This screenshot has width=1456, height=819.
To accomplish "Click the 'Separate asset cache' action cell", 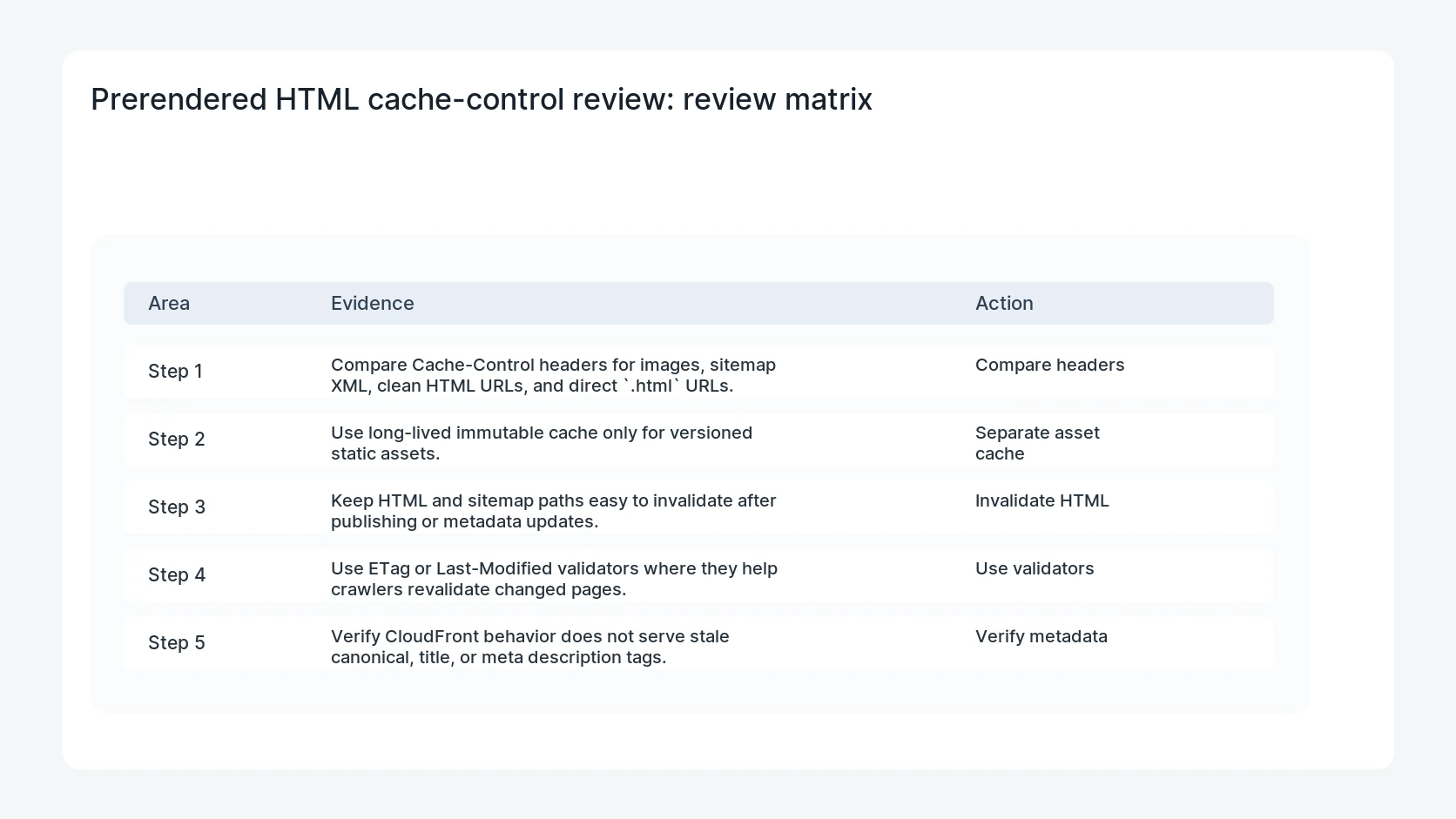I will tap(1037, 443).
